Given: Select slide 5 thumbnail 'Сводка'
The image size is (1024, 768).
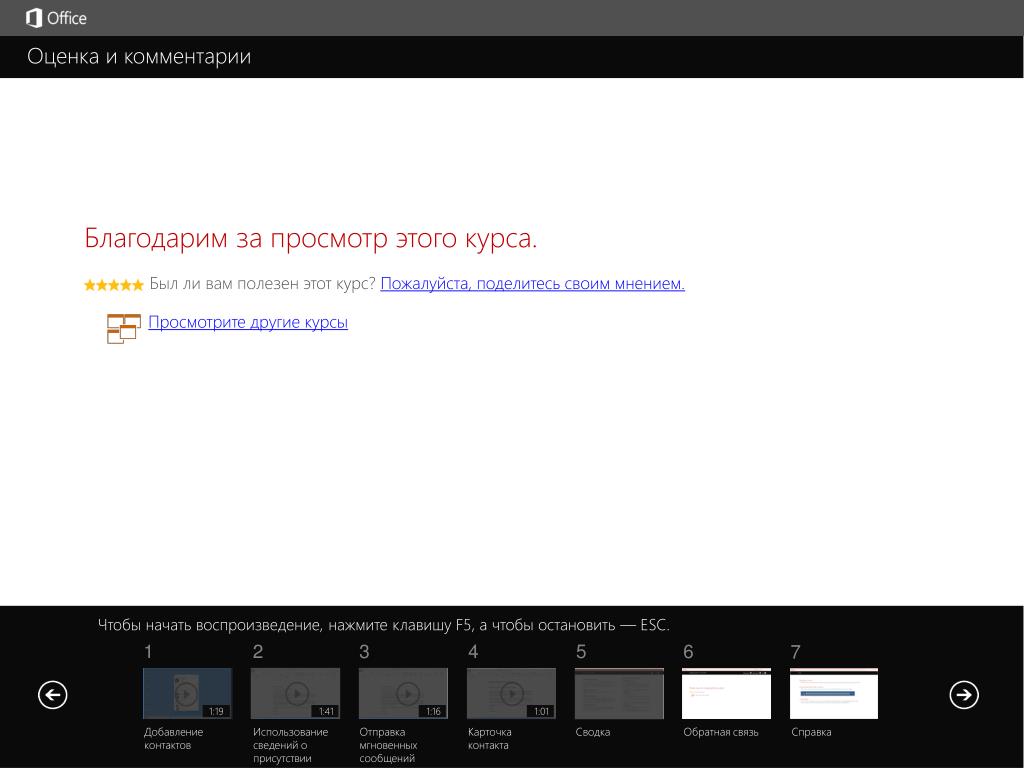Looking at the screenshot, I should pos(619,693).
